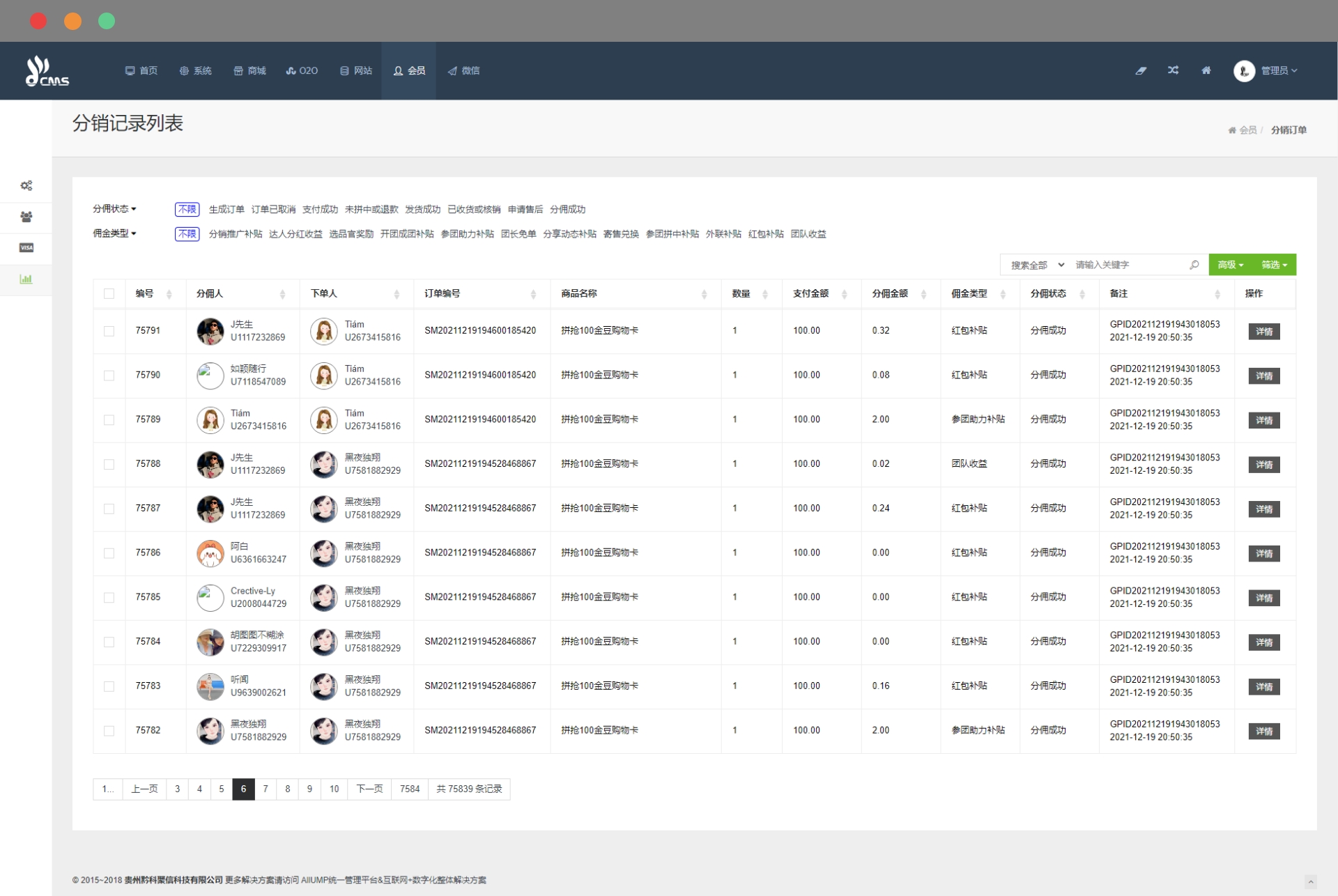The height and width of the screenshot is (896, 1338).
Task: Open 详情 for record 75789
Action: (1263, 420)
